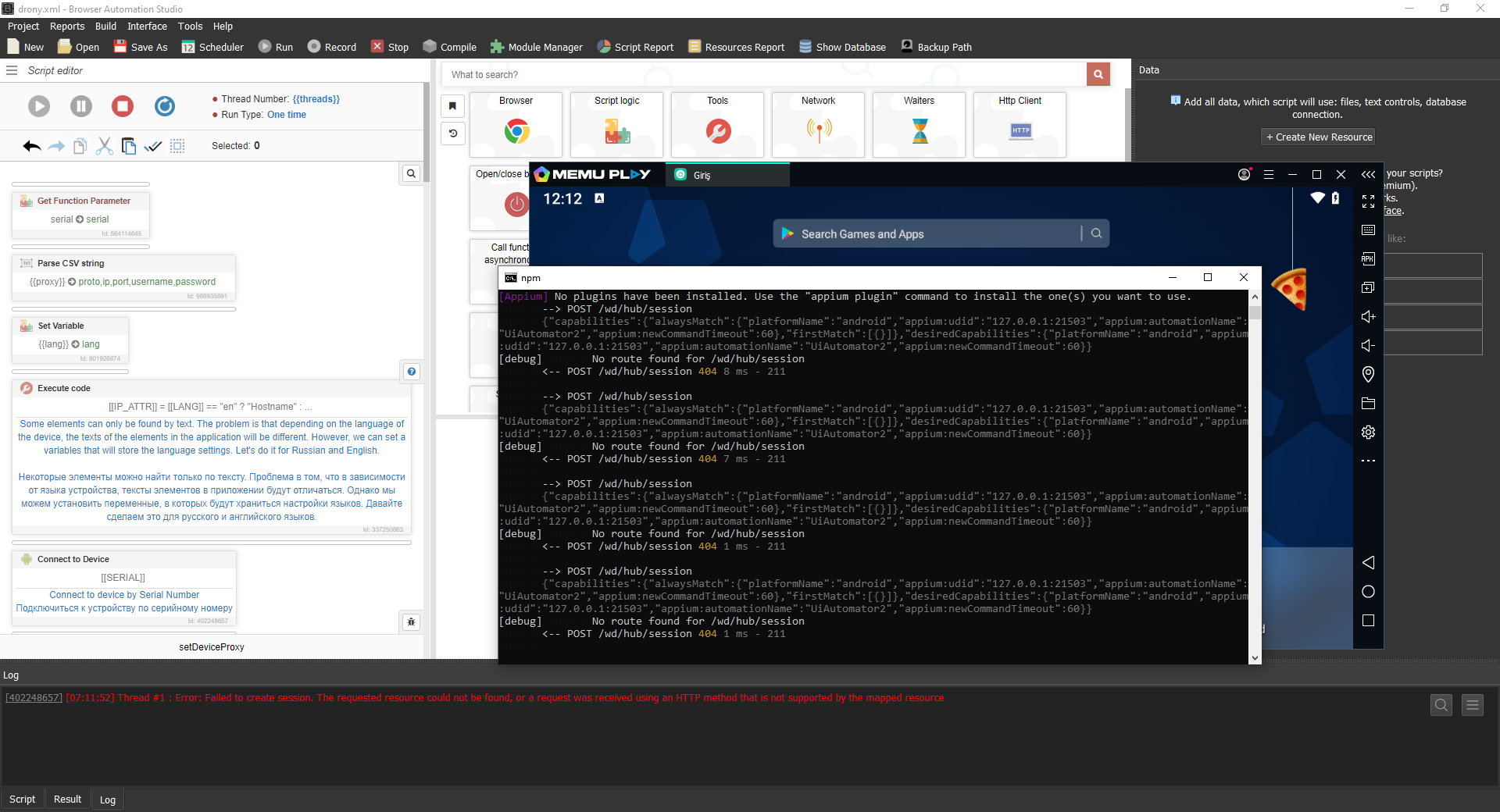Open the Browser actions module

pyautogui.click(x=516, y=124)
